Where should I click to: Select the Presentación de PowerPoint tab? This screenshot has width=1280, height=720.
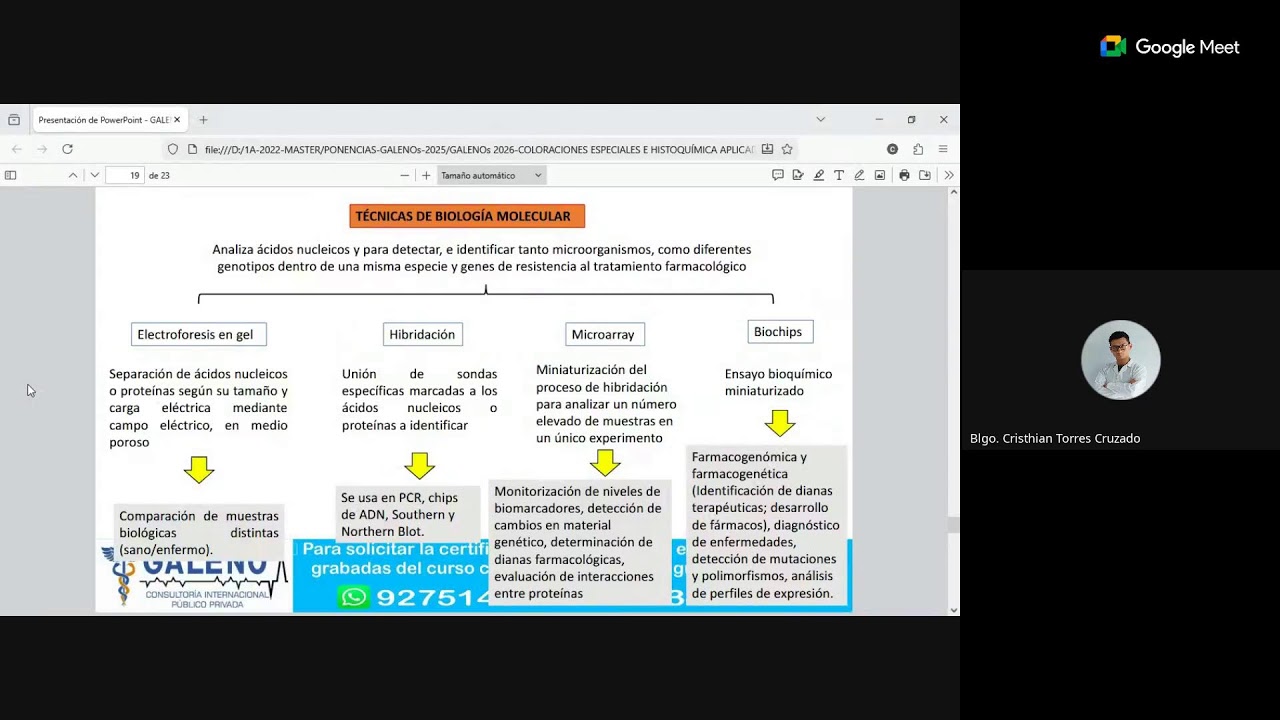pyautogui.click(x=108, y=120)
